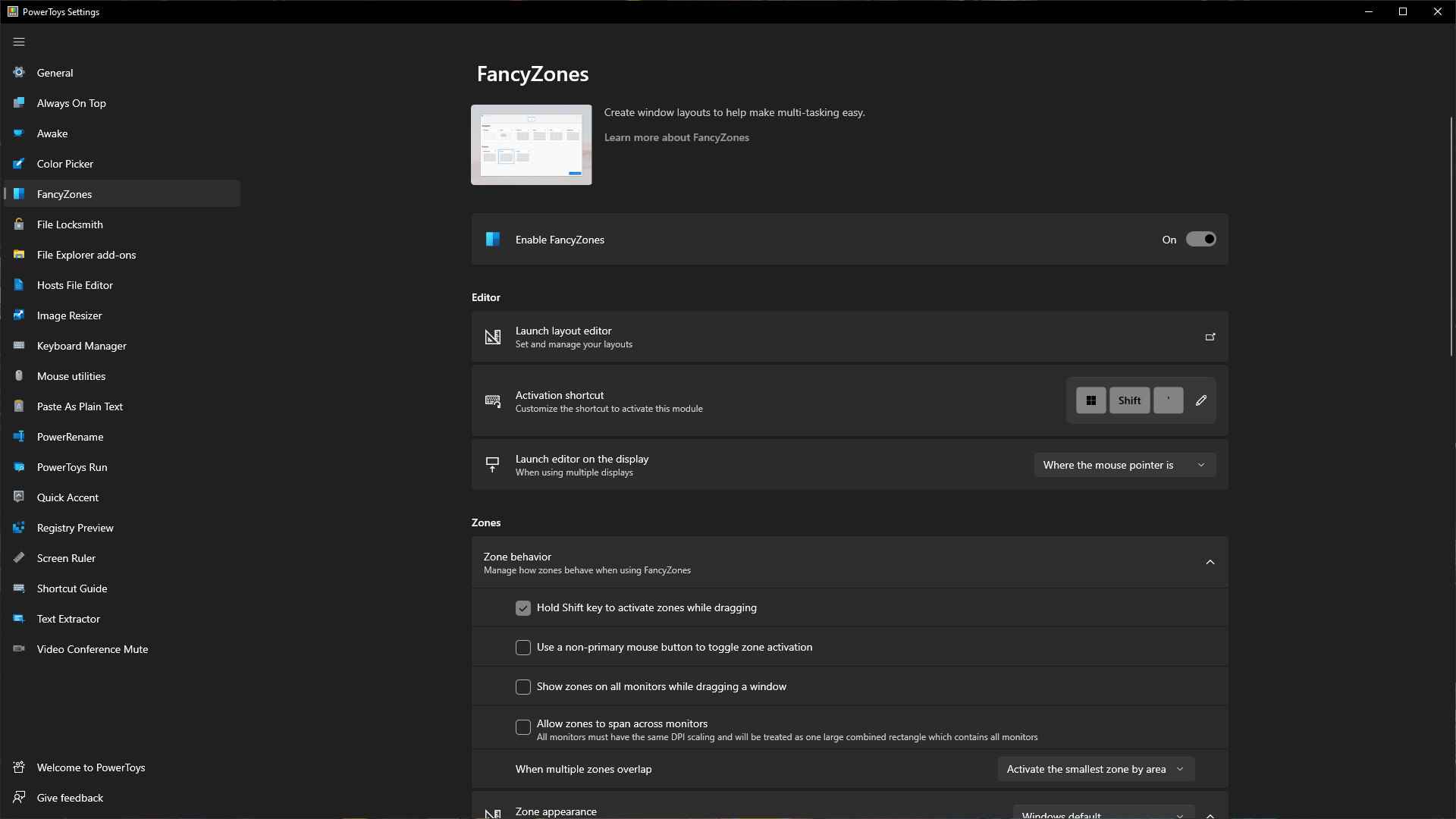Screen dimensions: 1456x819
Task: Click the Always On Top sidebar icon
Action: [19, 102]
